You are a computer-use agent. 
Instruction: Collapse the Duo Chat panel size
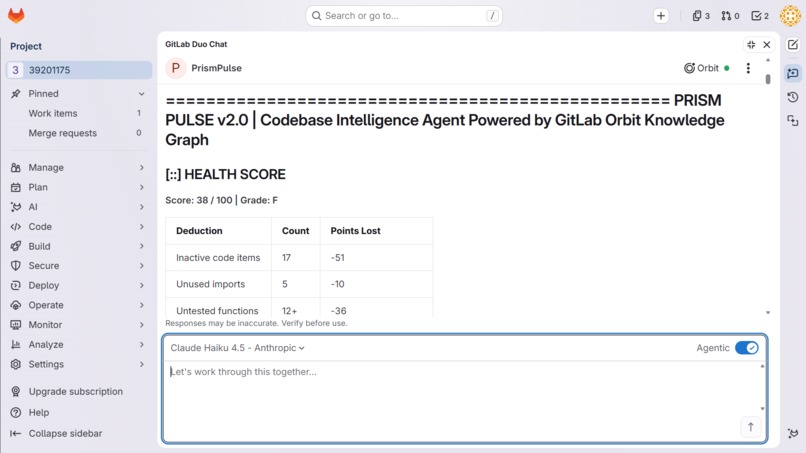751,45
